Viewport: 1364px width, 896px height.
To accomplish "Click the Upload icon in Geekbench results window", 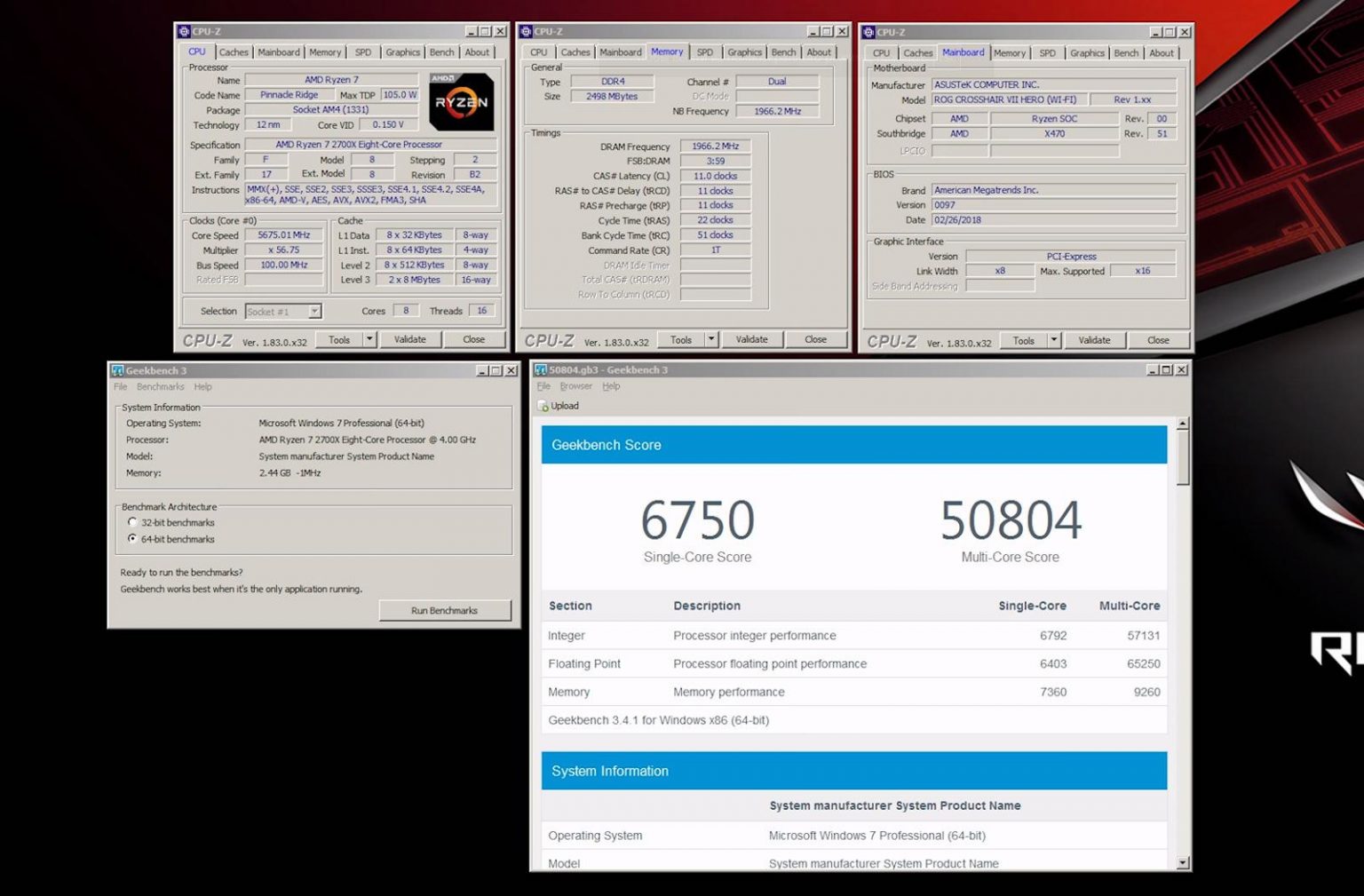I will [x=543, y=407].
